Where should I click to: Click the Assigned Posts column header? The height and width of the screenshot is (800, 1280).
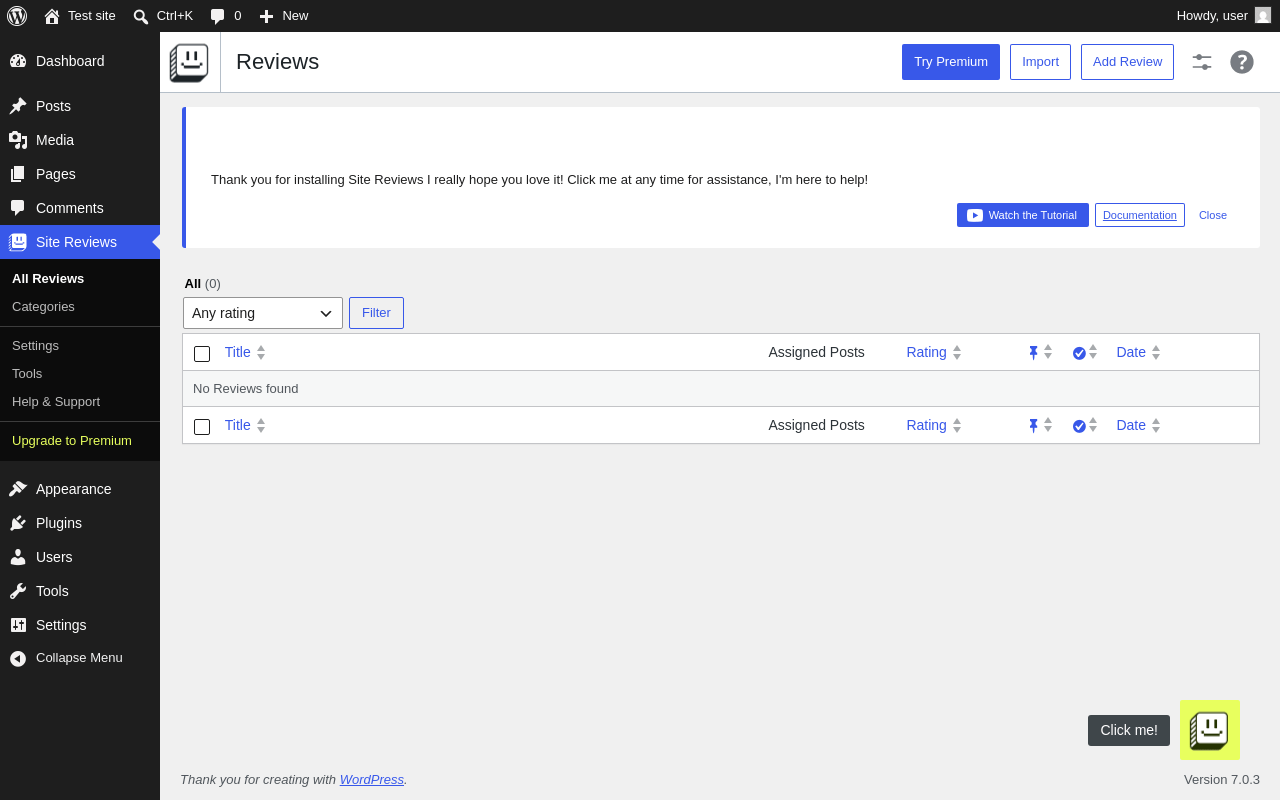[816, 352]
